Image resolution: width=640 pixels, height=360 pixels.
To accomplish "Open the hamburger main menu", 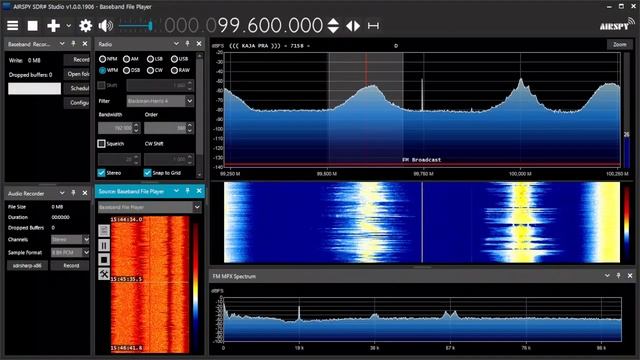I will click(x=13, y=26).
